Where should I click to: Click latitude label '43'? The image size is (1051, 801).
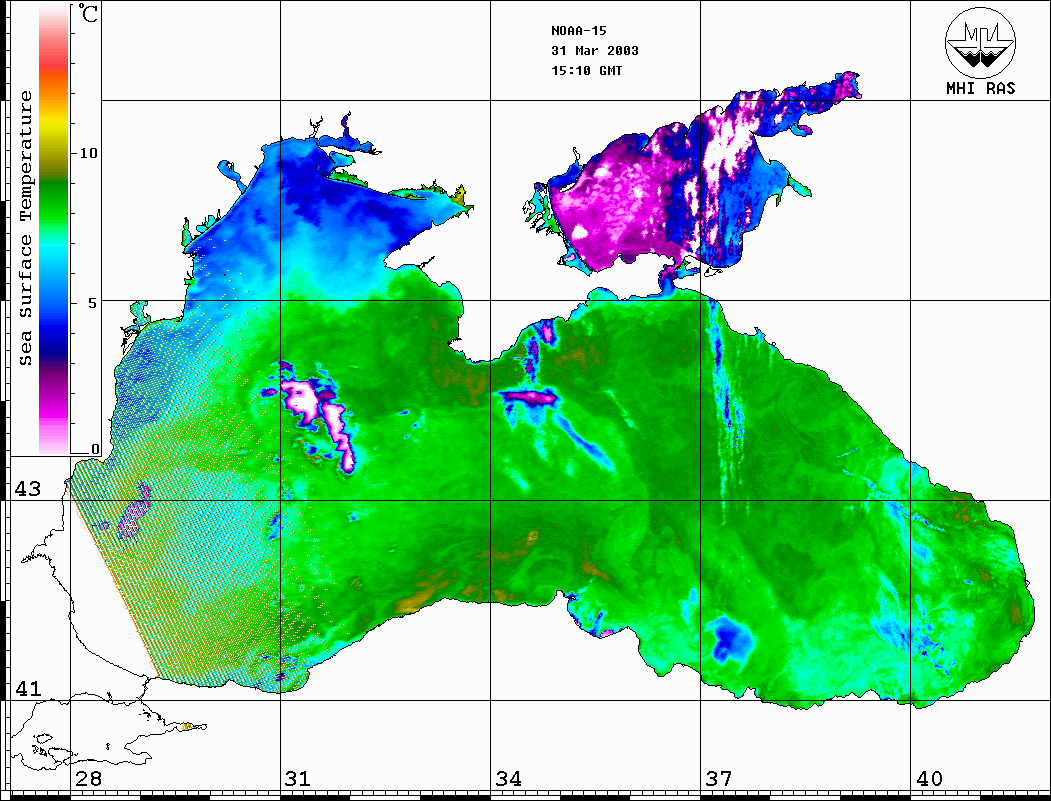27,489
